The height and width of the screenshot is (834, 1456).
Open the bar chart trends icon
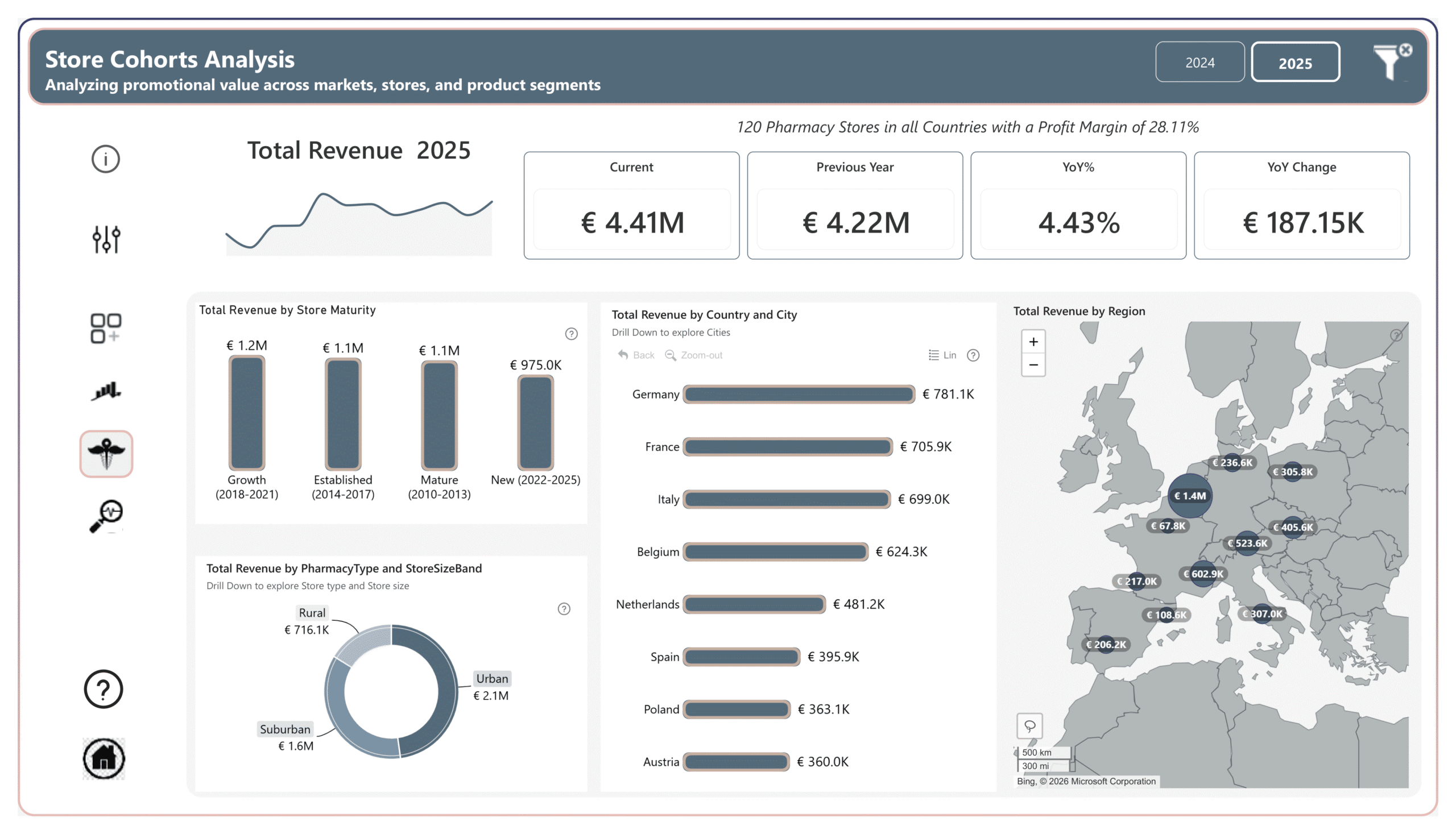tap(106, 392)
